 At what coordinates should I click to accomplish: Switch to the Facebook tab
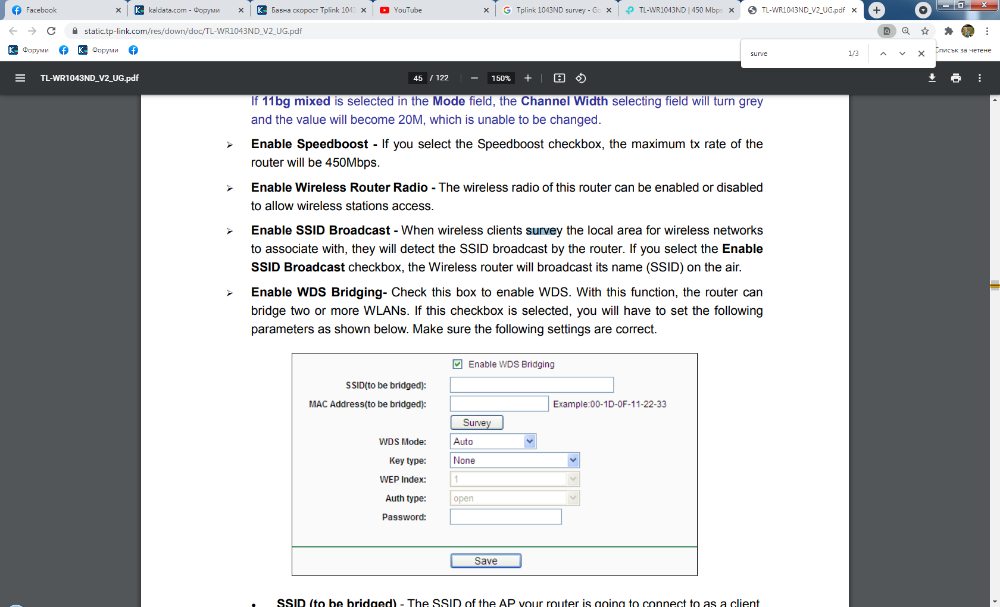66,10
